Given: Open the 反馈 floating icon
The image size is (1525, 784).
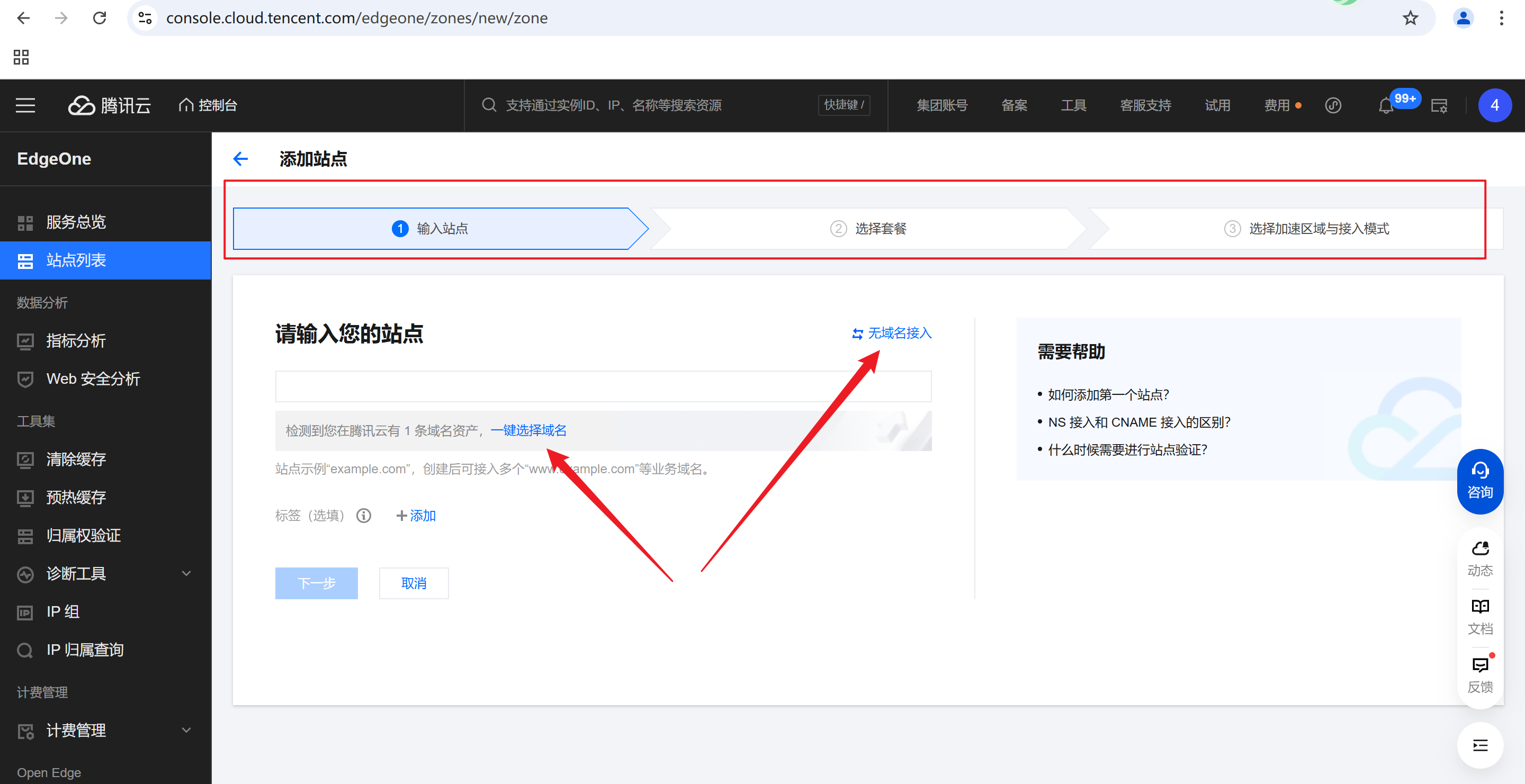Looking at the screenshot, I should coord(1480,675).
